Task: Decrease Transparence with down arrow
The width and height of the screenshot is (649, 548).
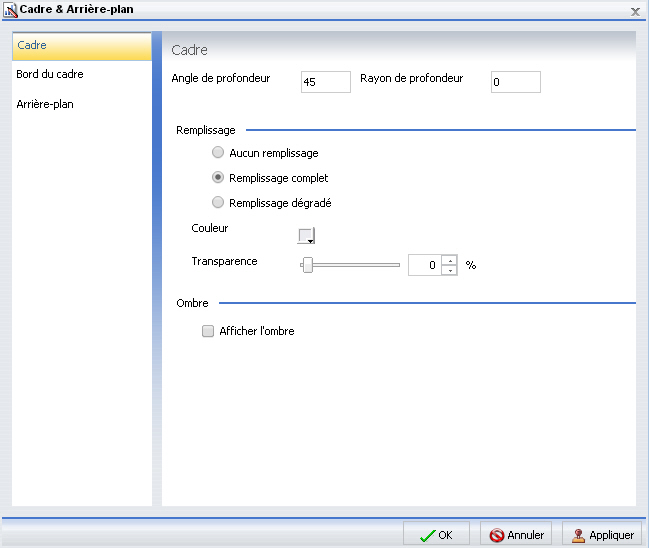Action: pyautogui.click(x=450, y=270)
